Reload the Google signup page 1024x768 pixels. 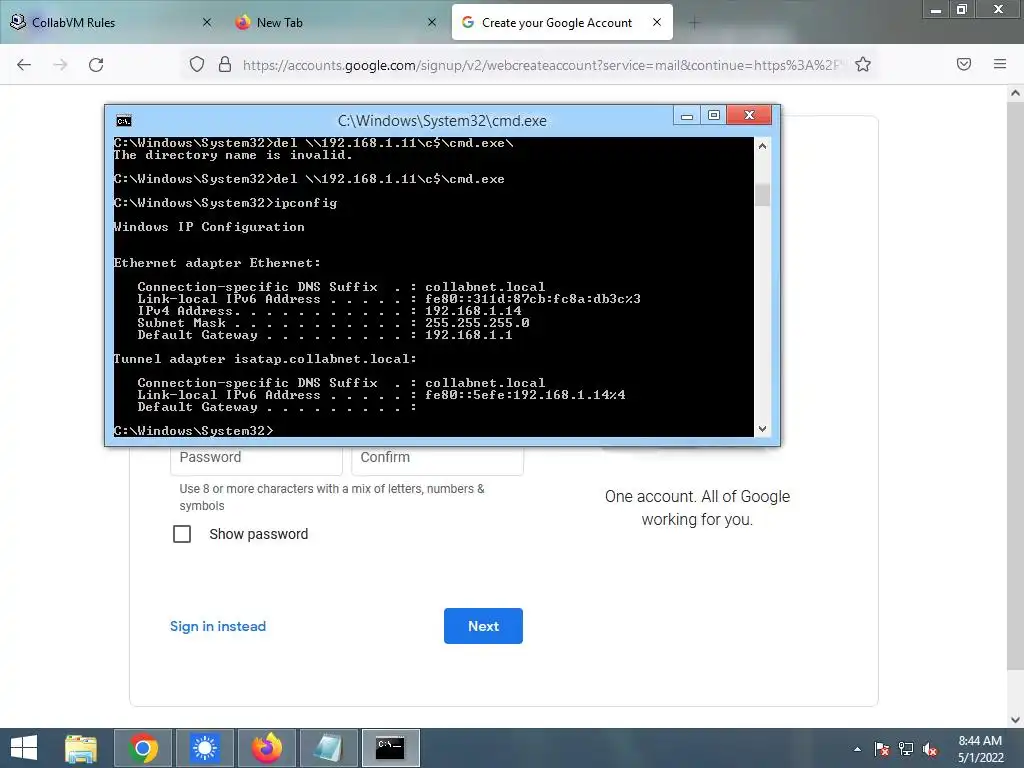[x=96, y=65]
